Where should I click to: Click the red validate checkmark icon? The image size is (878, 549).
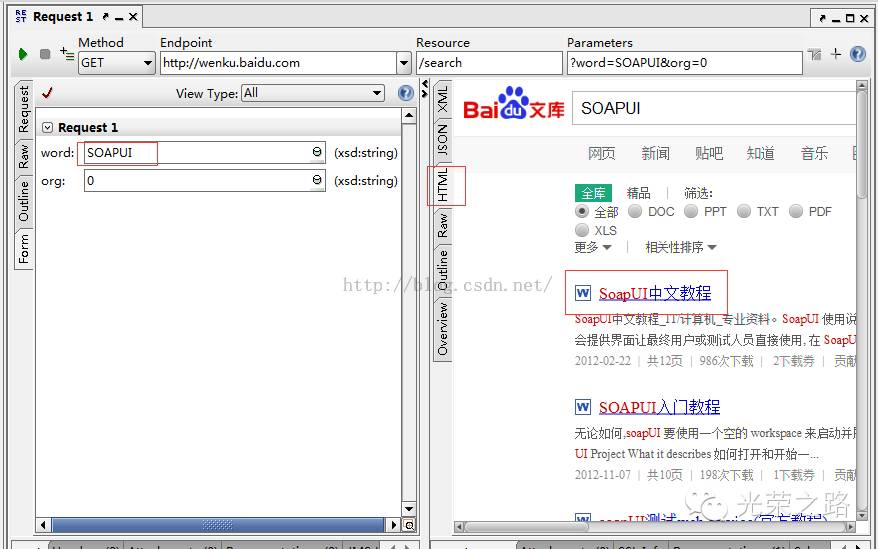47,93
